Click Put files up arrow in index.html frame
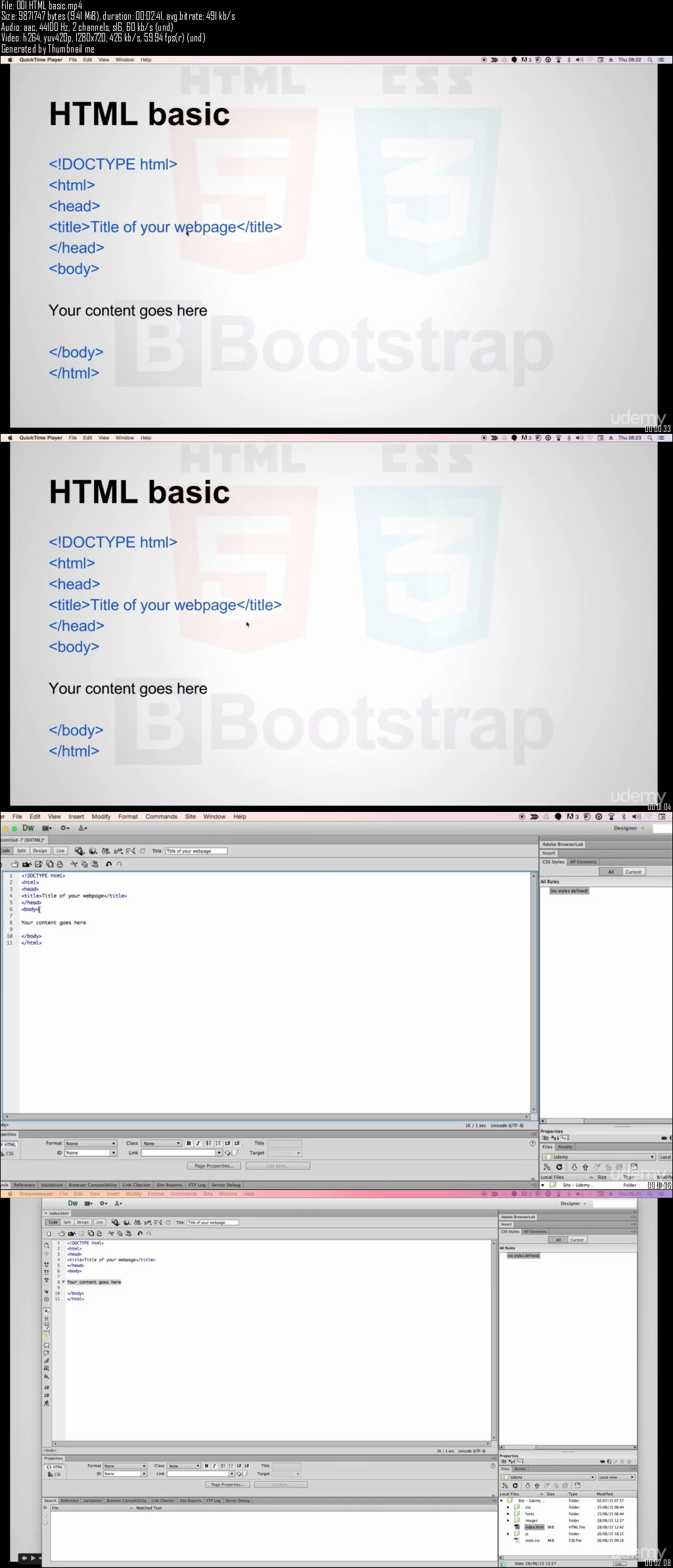Image resolution: width=673 pixels, height=1568 pixels. tap(537, 1485)
